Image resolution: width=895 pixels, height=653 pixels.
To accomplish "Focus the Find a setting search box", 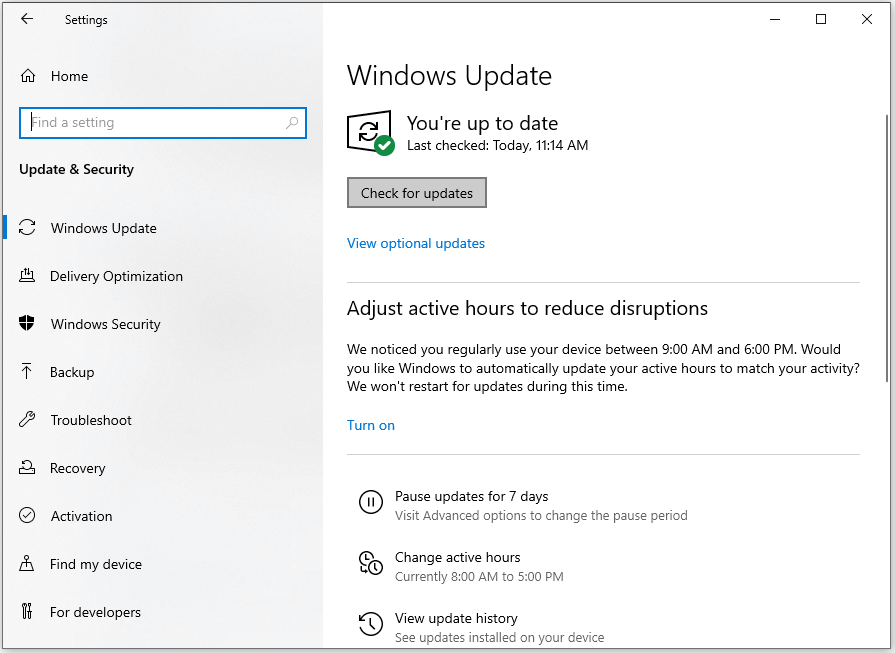I will coord(163,123).
